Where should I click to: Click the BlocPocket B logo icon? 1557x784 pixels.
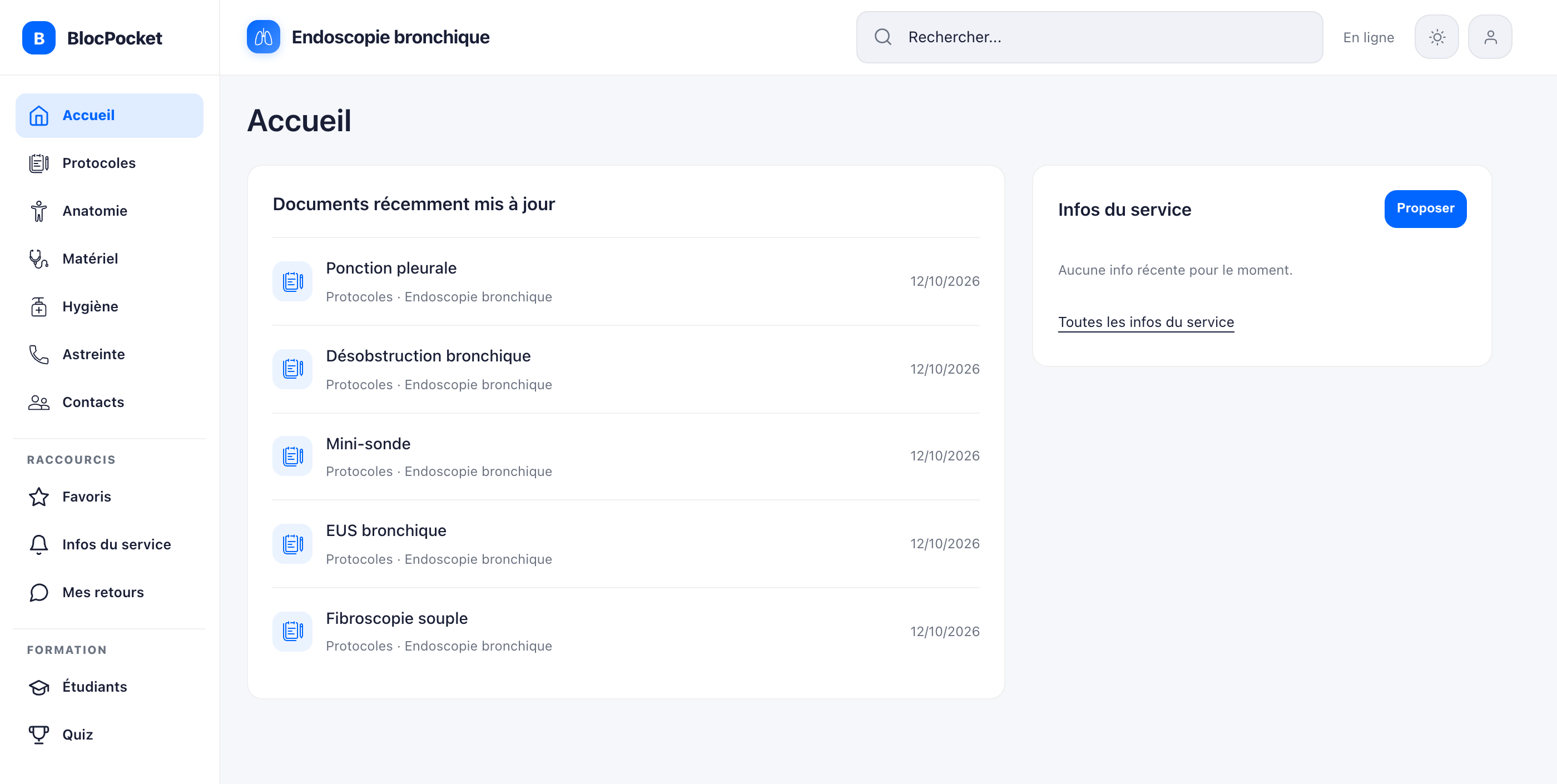click(39, 37)
